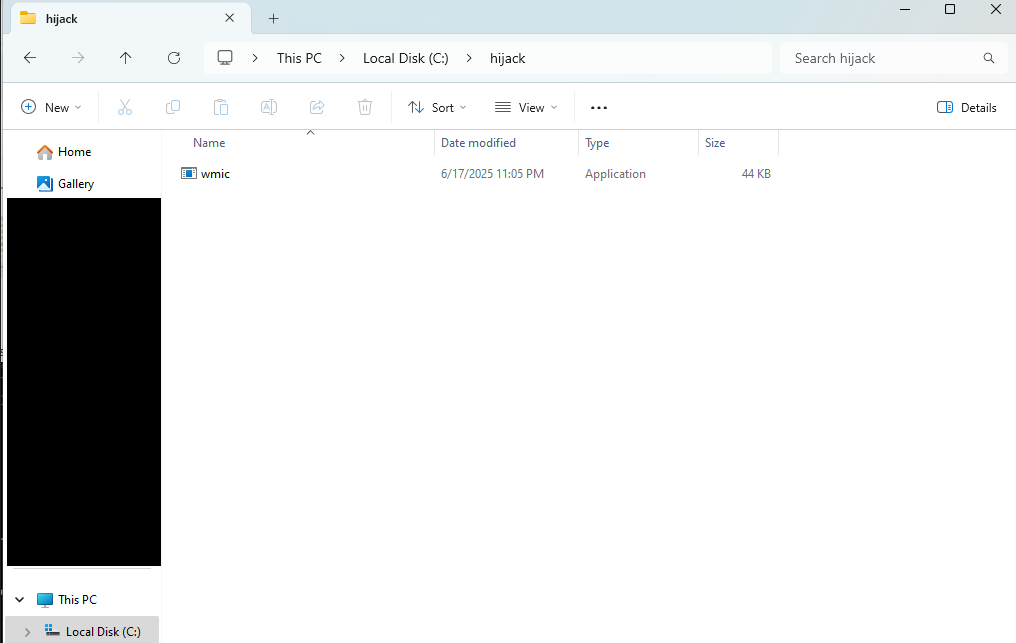Open the Sort options dropdown
1016x643 pixels.
(437, 107)
